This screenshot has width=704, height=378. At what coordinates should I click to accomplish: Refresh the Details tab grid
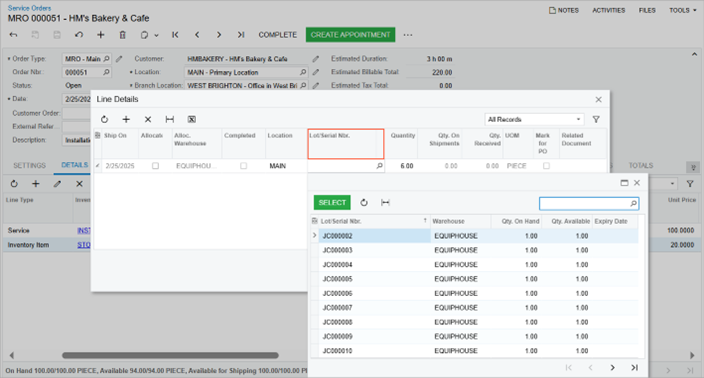tap(14, 184)
